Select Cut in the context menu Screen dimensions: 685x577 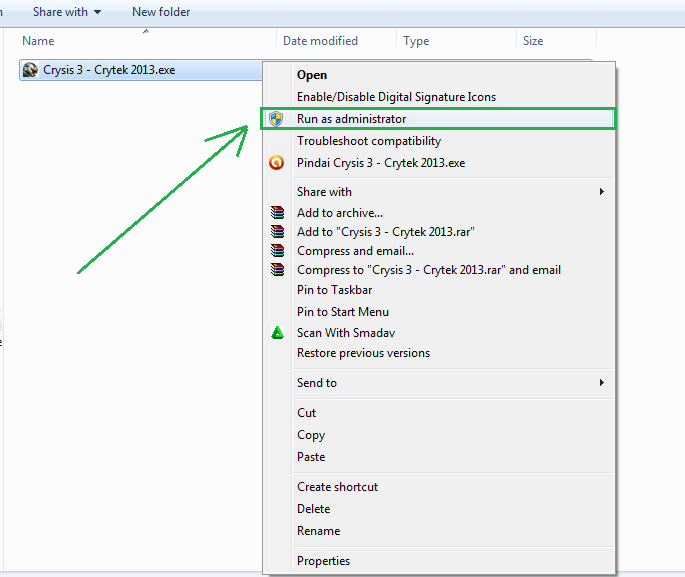tap(439, 413)
